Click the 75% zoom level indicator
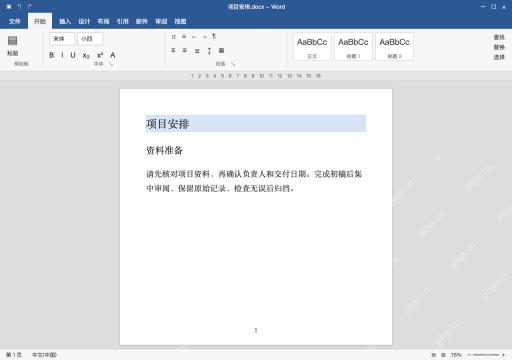Screen dimensions: 512x360 tap(456, 355)
